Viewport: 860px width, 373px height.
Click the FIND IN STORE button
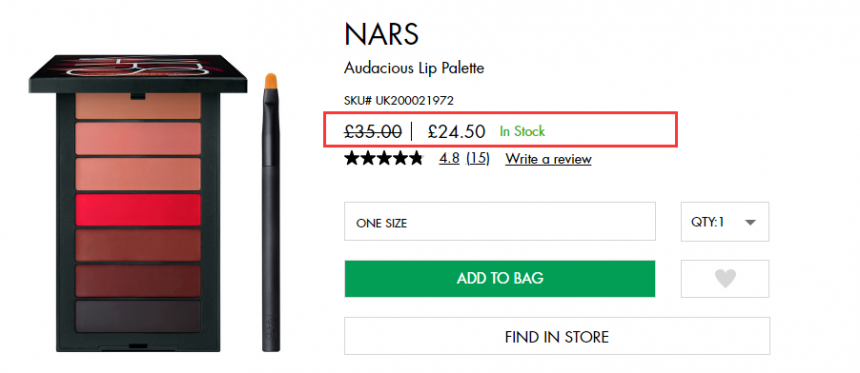pyautogui.click(x=557, y=336)
